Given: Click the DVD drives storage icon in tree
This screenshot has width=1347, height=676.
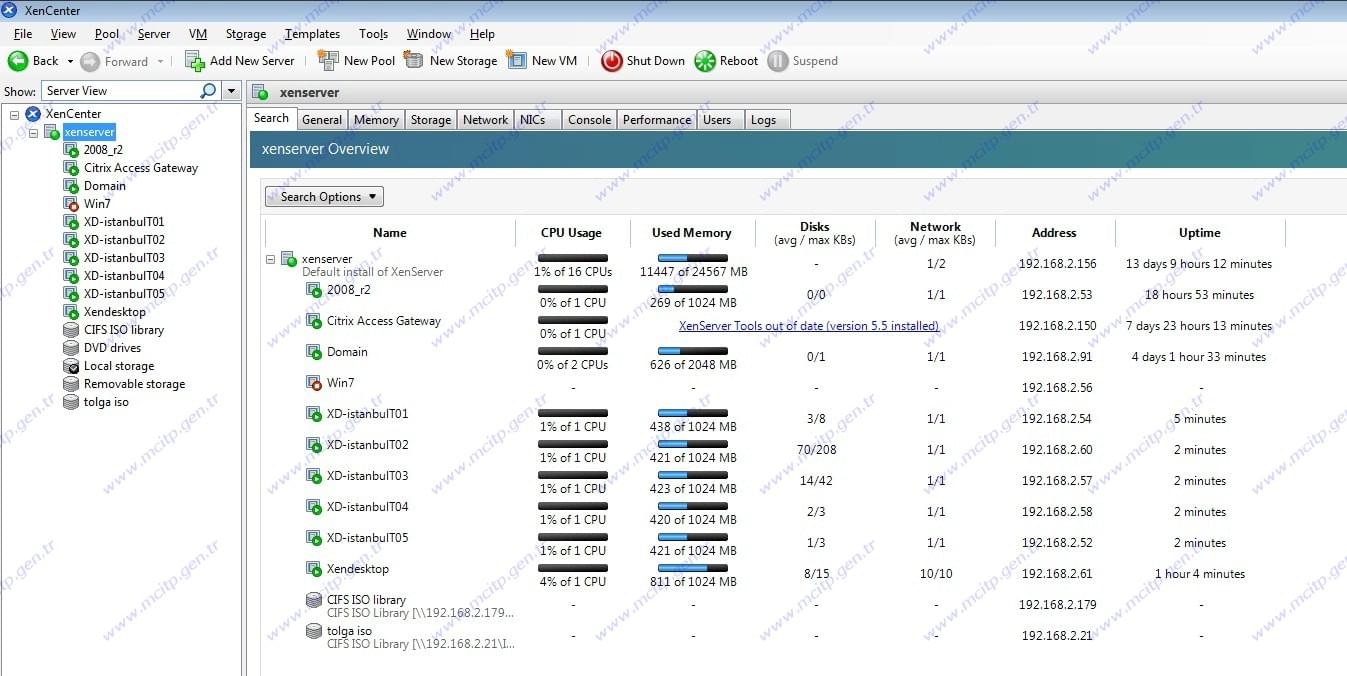Looking at the screenshot, I should point(71,348).
